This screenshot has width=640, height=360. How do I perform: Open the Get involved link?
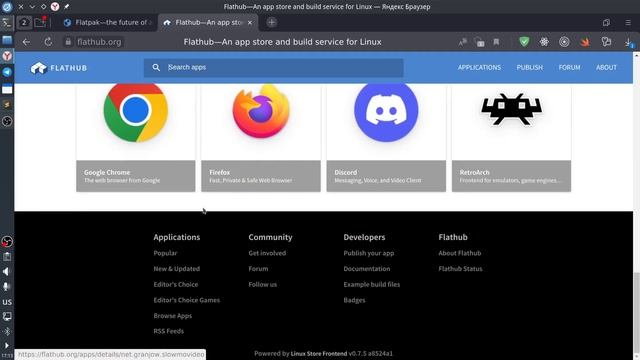[267, 253]
